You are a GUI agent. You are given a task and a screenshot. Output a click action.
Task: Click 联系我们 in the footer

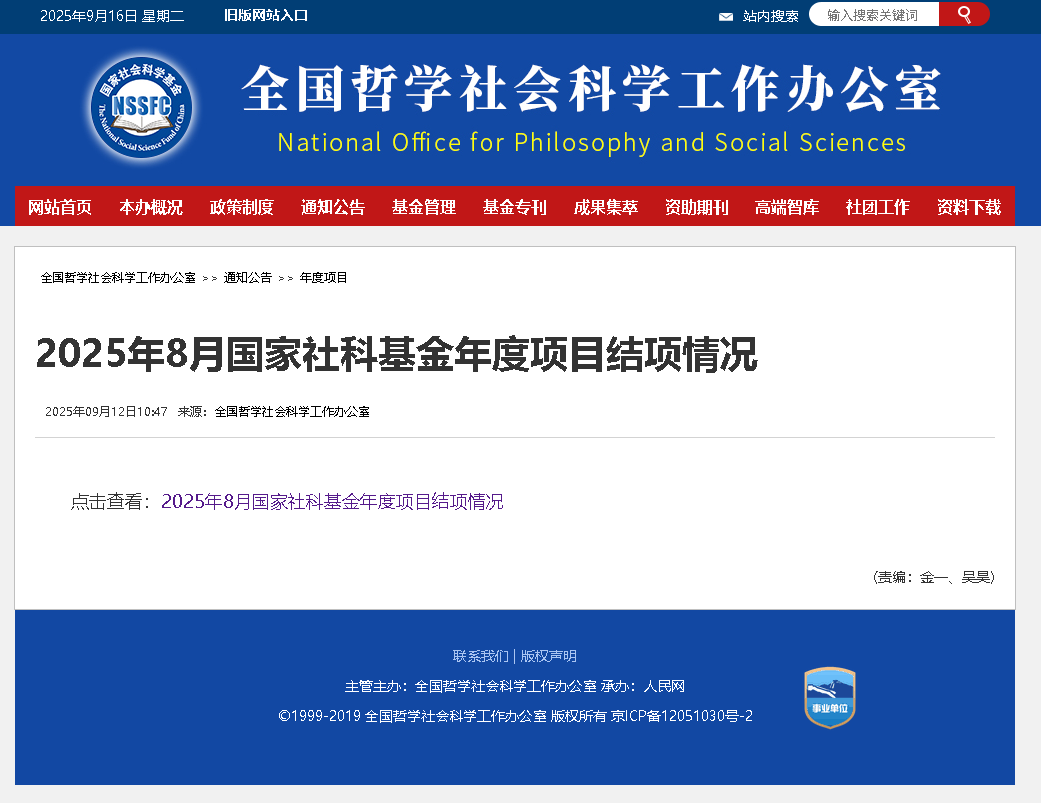(x=480, y=656)
